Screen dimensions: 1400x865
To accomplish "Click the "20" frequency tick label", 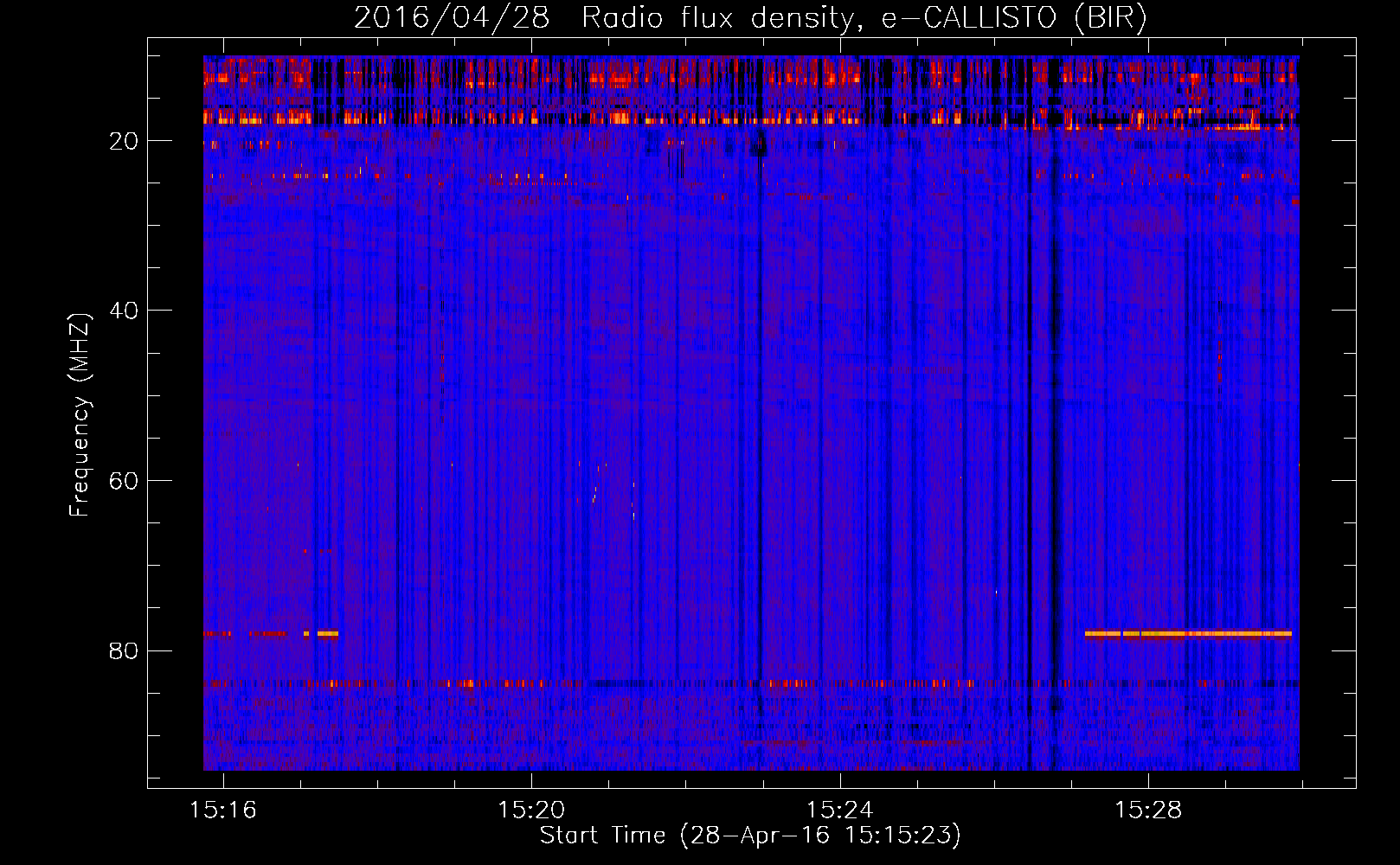I will pyautogui.click(x=124, y=141).
